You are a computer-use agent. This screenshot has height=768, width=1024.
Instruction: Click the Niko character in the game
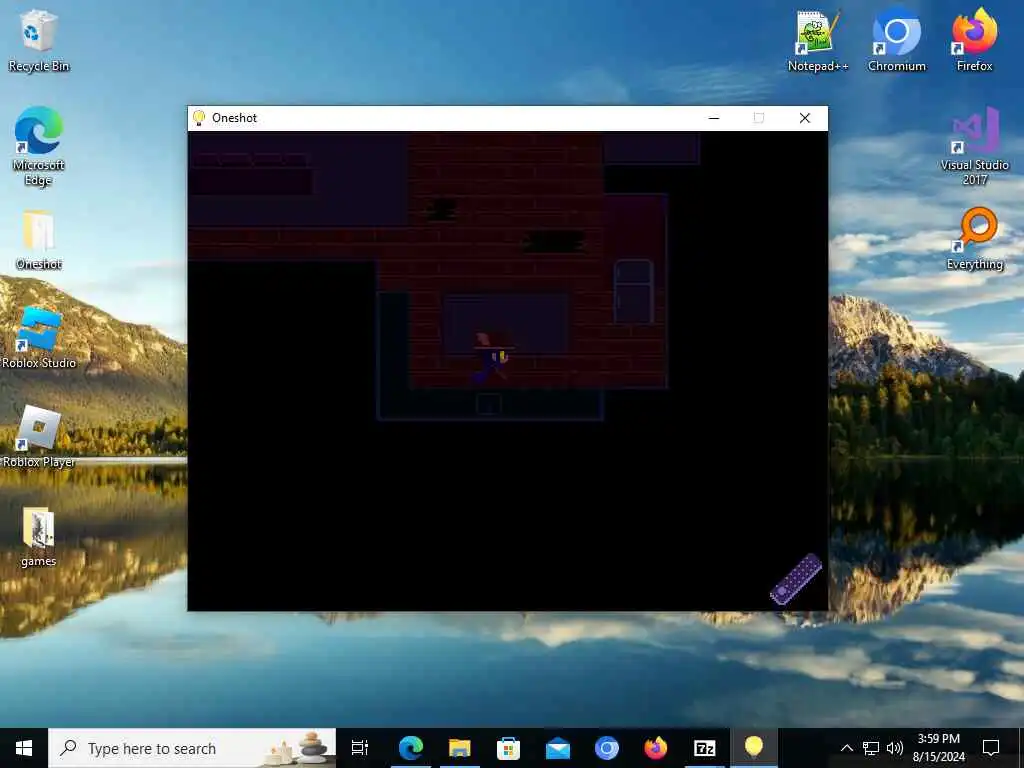[x=492, y=358]
